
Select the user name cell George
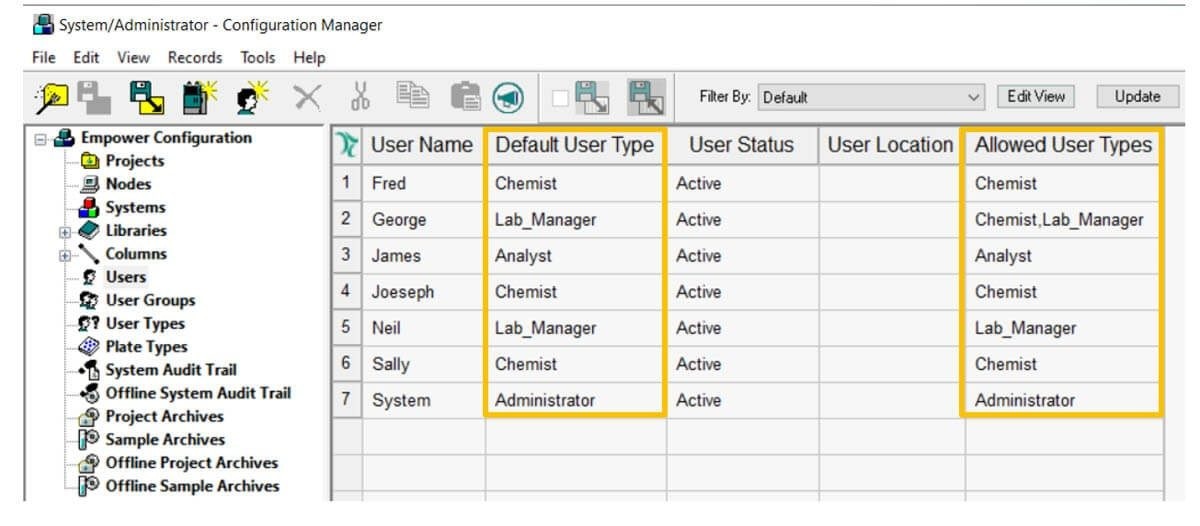424,219
